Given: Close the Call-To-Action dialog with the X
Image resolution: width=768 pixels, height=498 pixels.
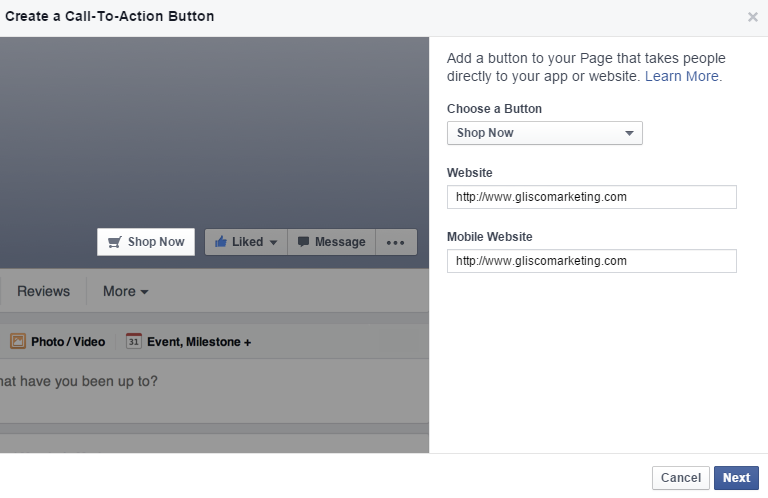Looking at the screenshot, I should tap(753, 17).
